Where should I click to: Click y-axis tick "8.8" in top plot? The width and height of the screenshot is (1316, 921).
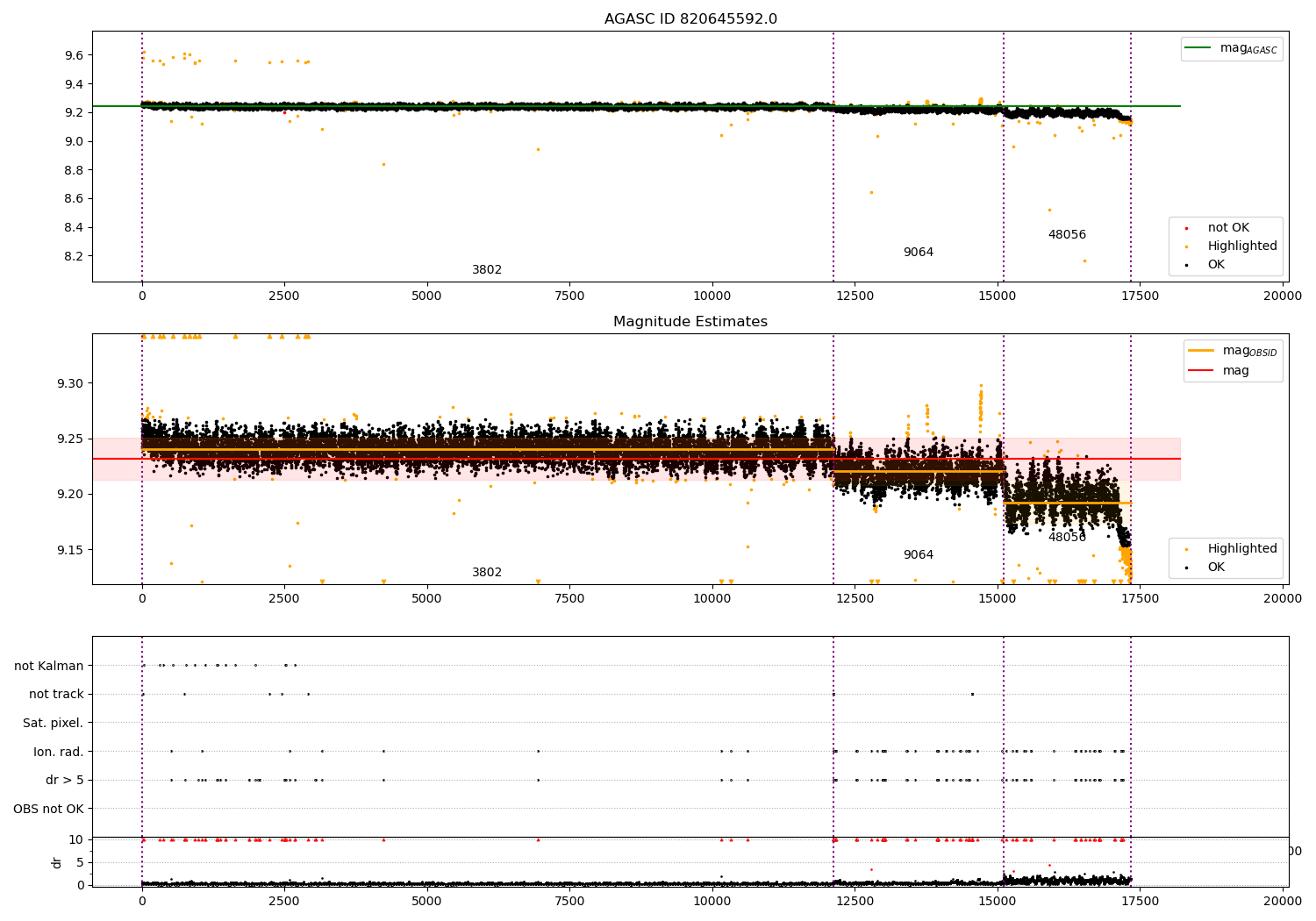74,170
